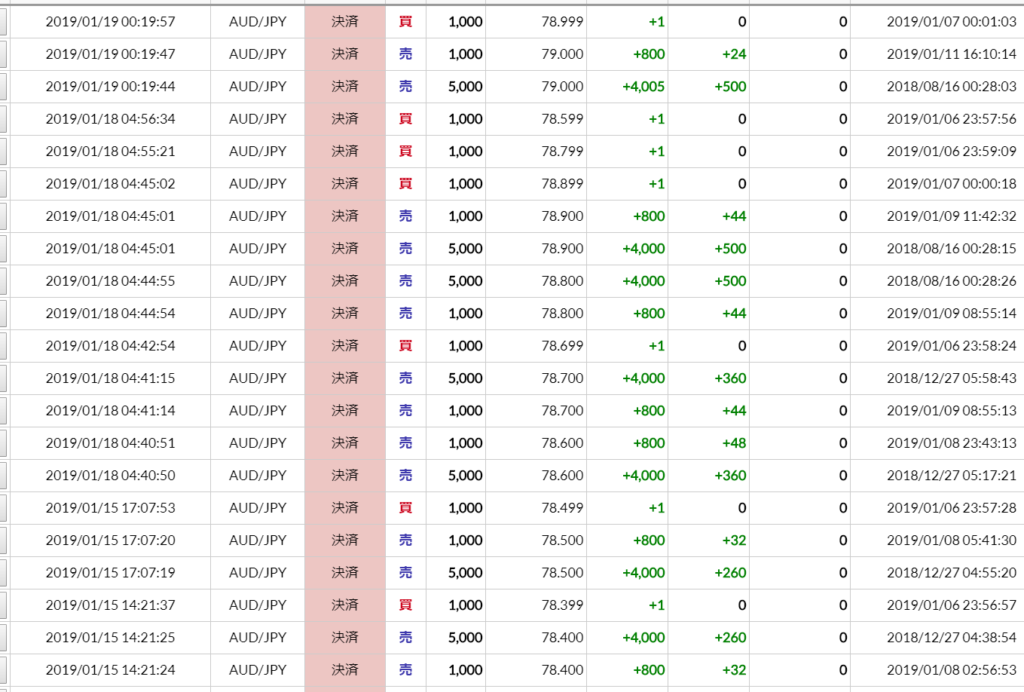This screenshot has height=692, width=1024.
Task: Tick the row box beside 2019/01/18 04:41:15
Action: 2,379
